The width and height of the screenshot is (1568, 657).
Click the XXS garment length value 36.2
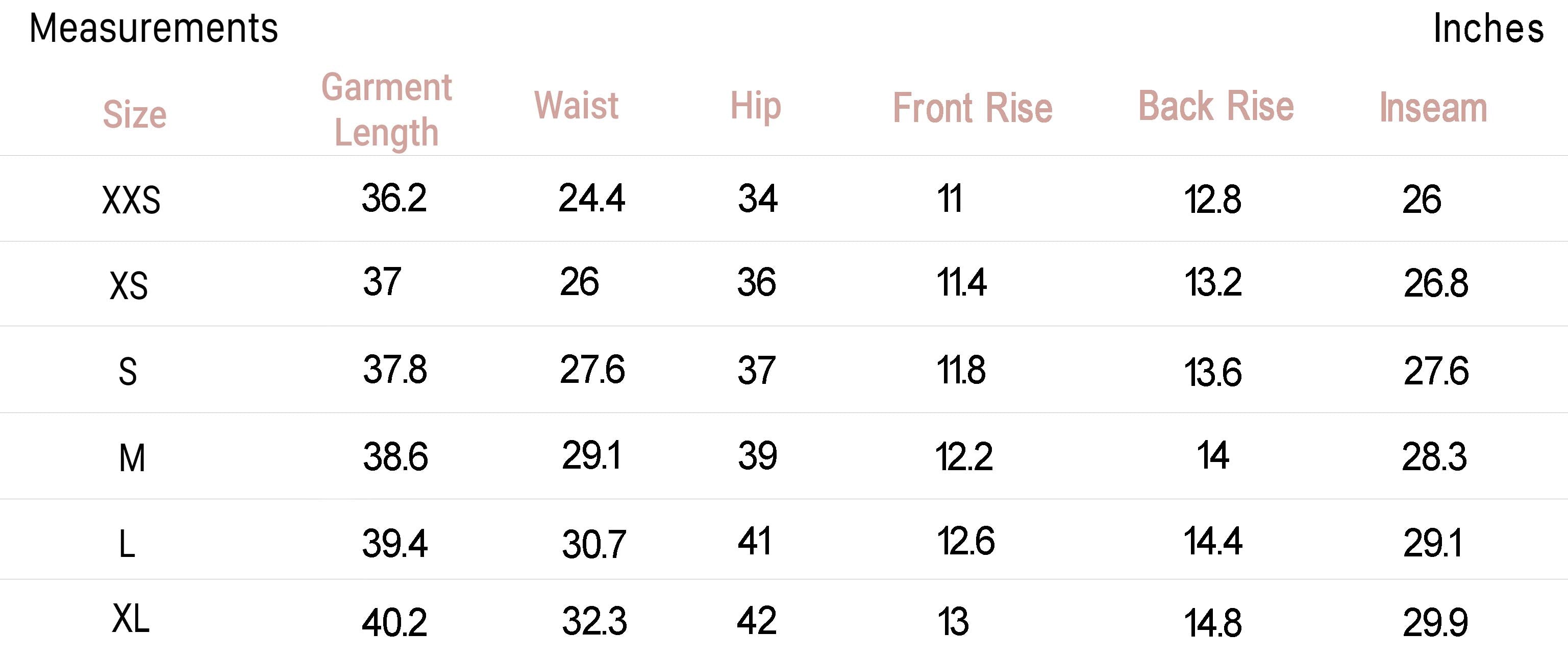pos(394,199)
